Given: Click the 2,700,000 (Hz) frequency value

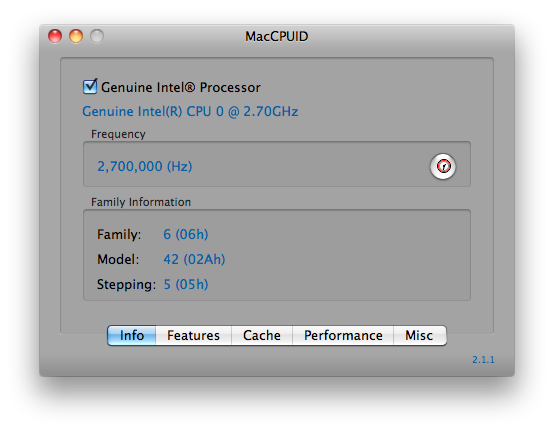Looking at the screenshot, I should (x=145, y=166).
